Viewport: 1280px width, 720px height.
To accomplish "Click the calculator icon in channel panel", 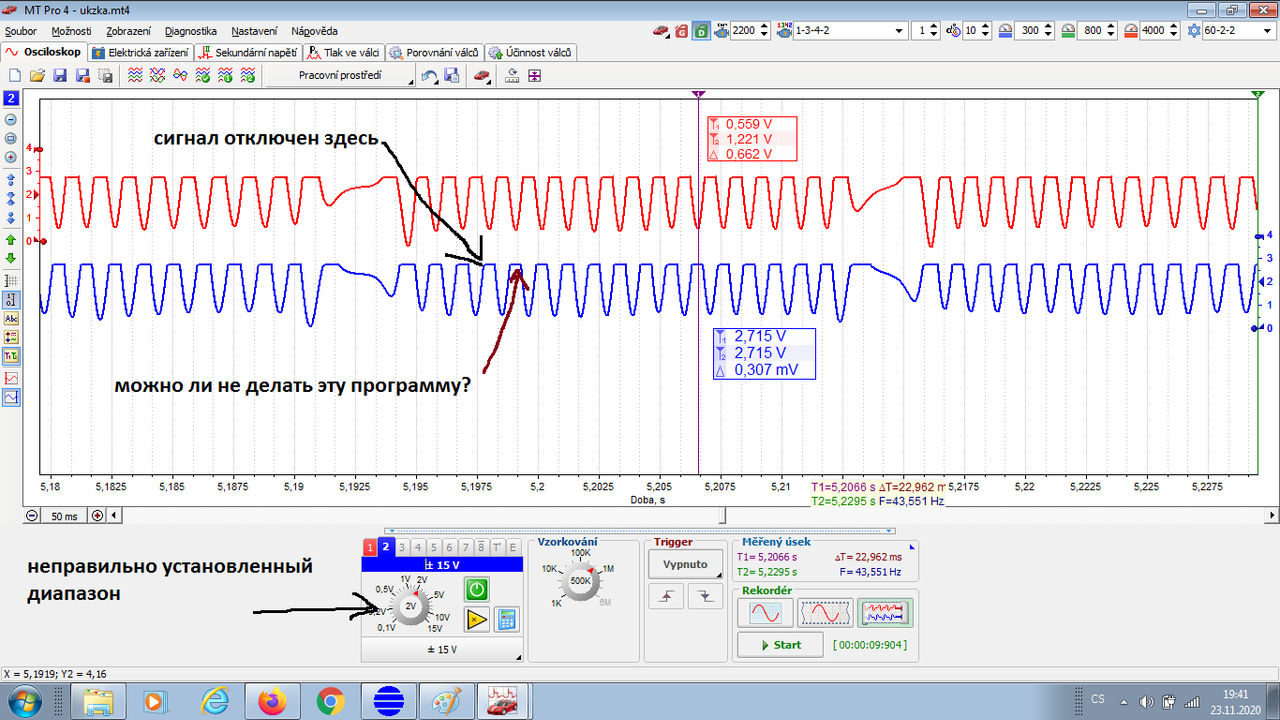I will (507, 619).
